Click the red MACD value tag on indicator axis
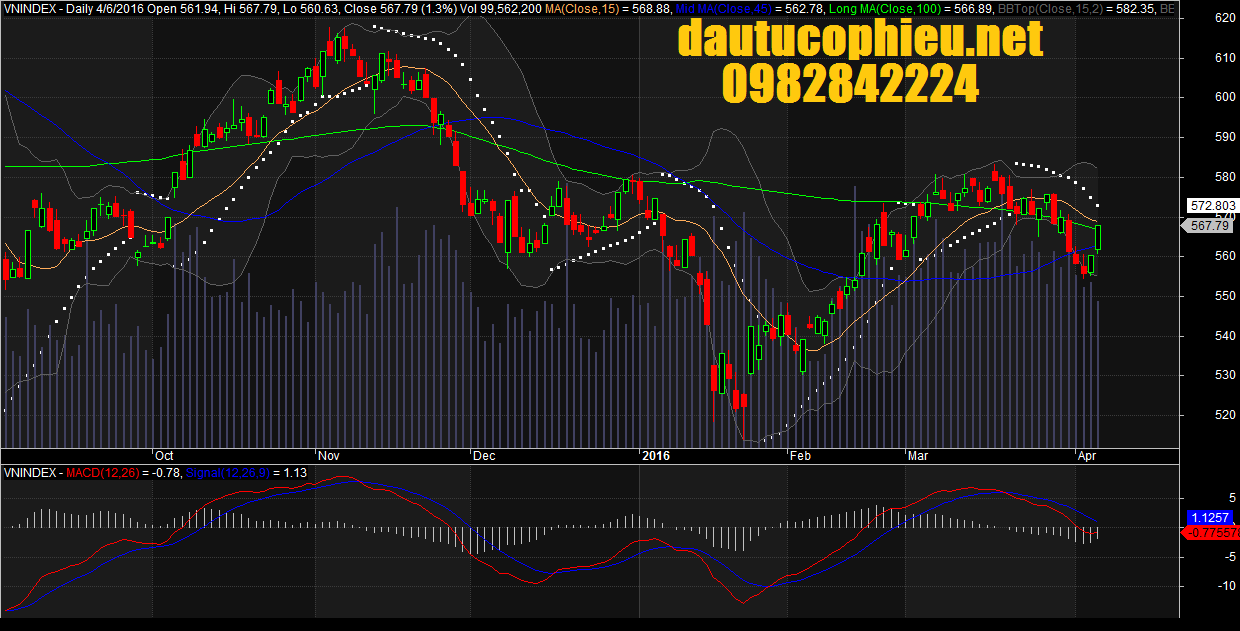 click(x=1212, y=533)
